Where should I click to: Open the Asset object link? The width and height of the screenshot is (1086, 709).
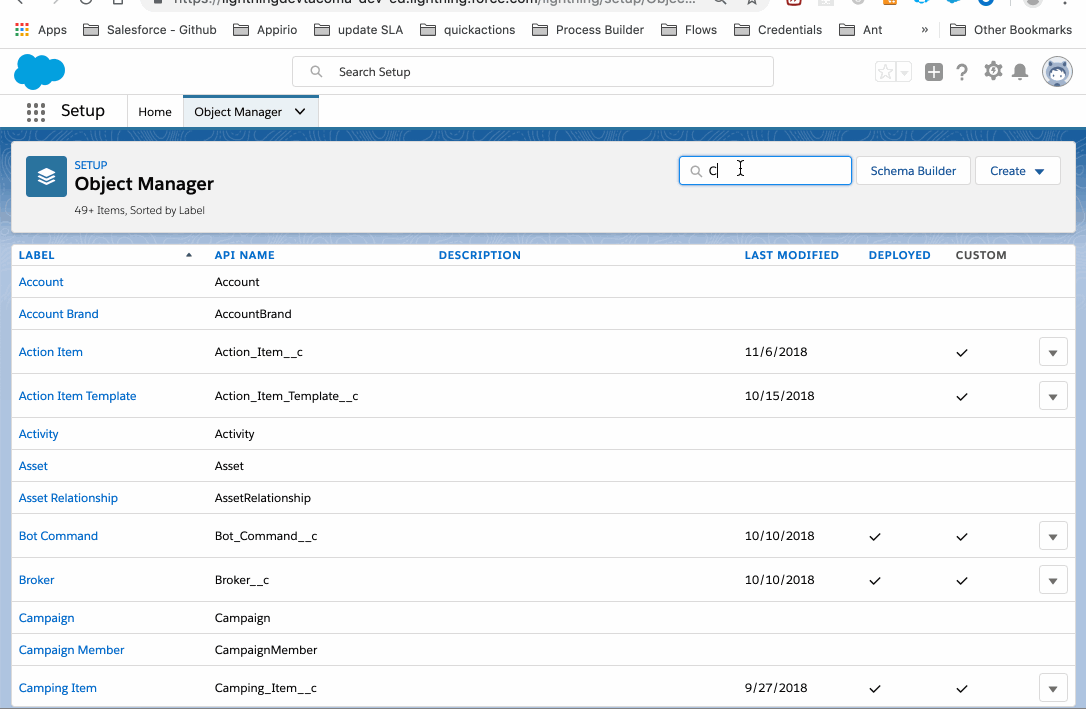tap(33, 466)
